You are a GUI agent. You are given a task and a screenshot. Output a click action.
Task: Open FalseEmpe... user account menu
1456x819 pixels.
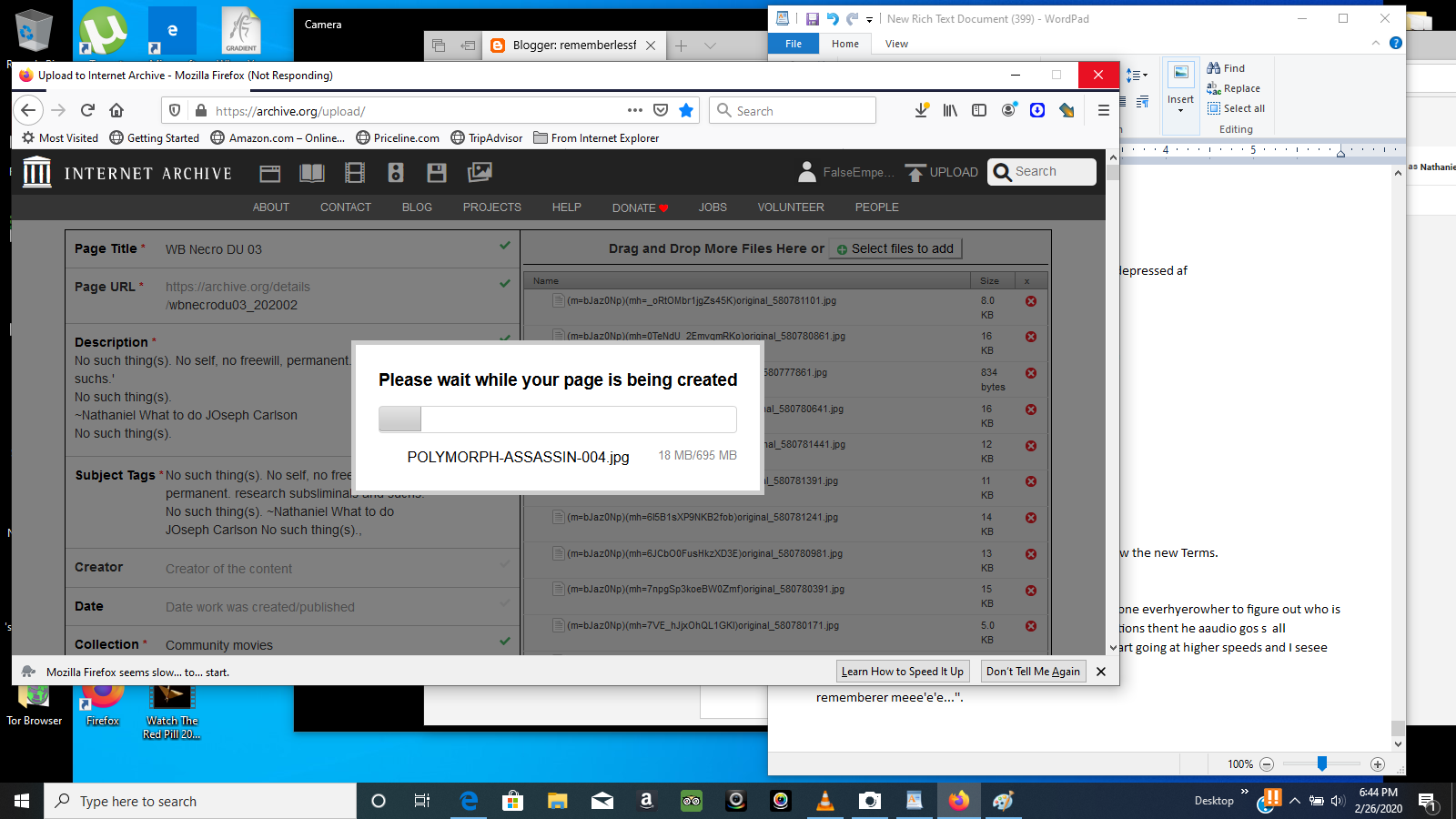click(x=845, y=172)
